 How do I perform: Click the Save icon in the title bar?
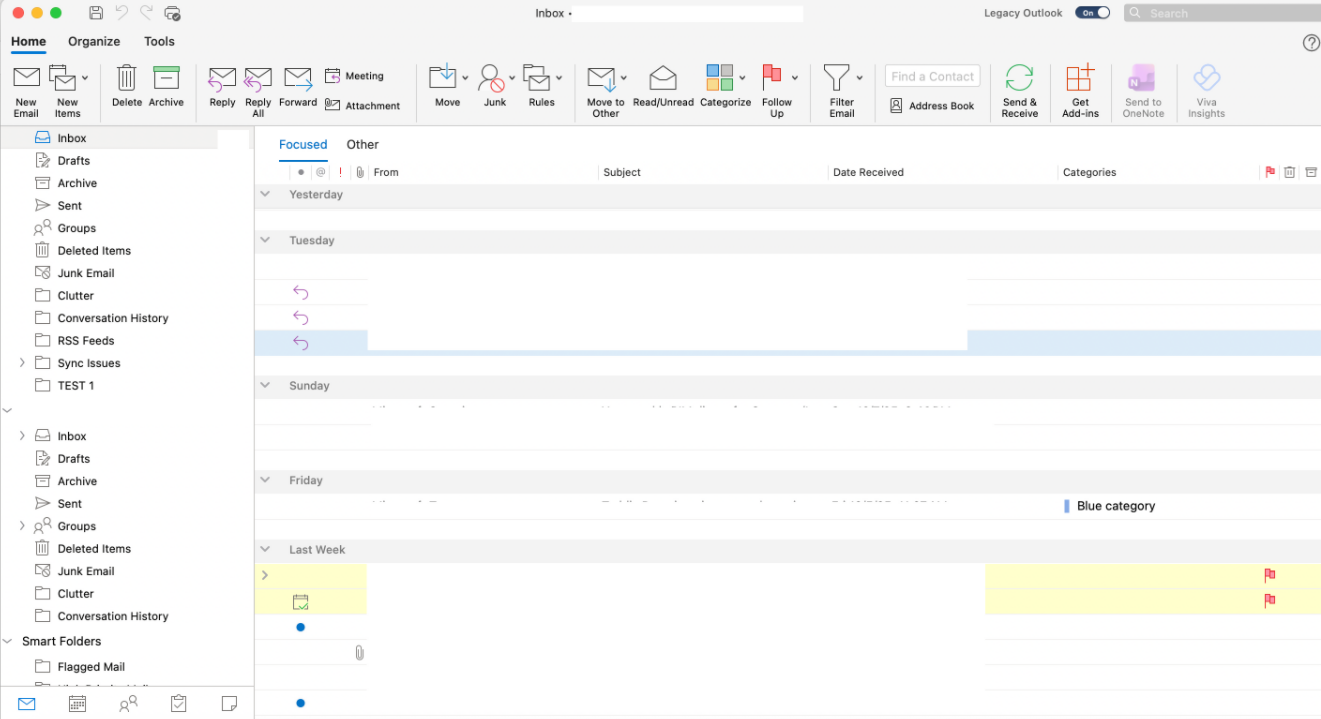[96, 13]
